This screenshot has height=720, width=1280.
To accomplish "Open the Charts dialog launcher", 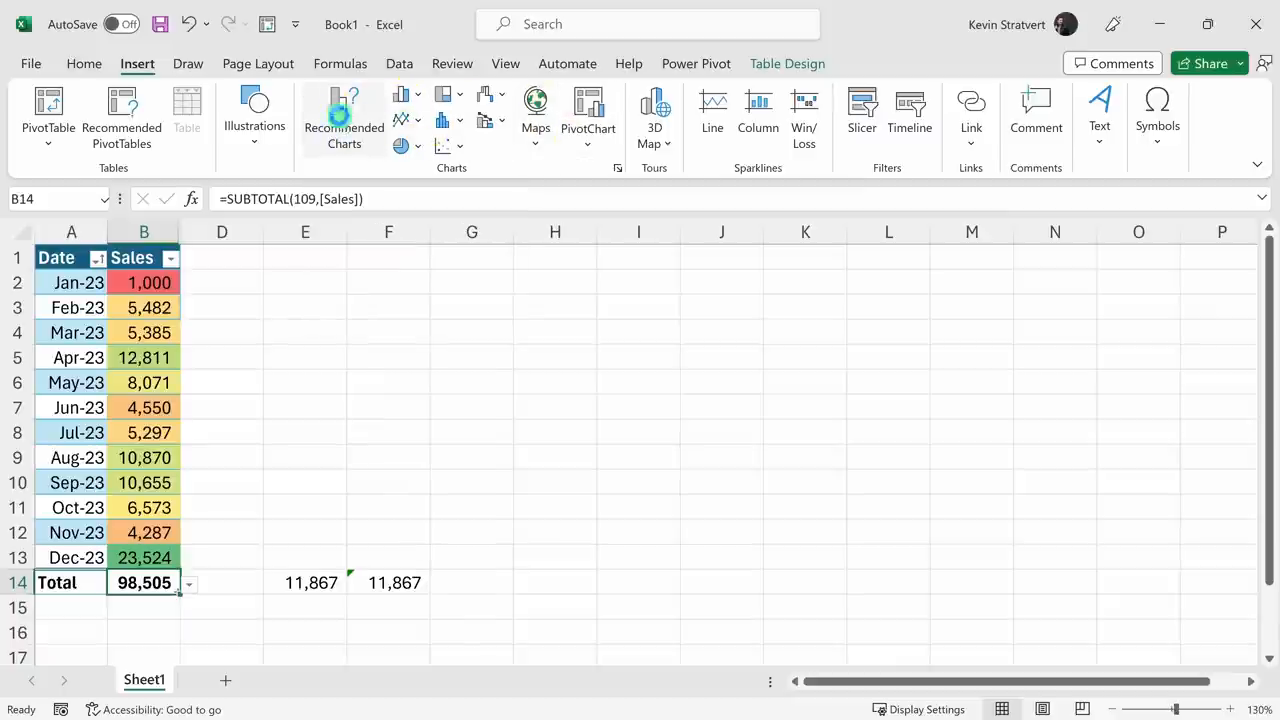I will tap(618, 168).
